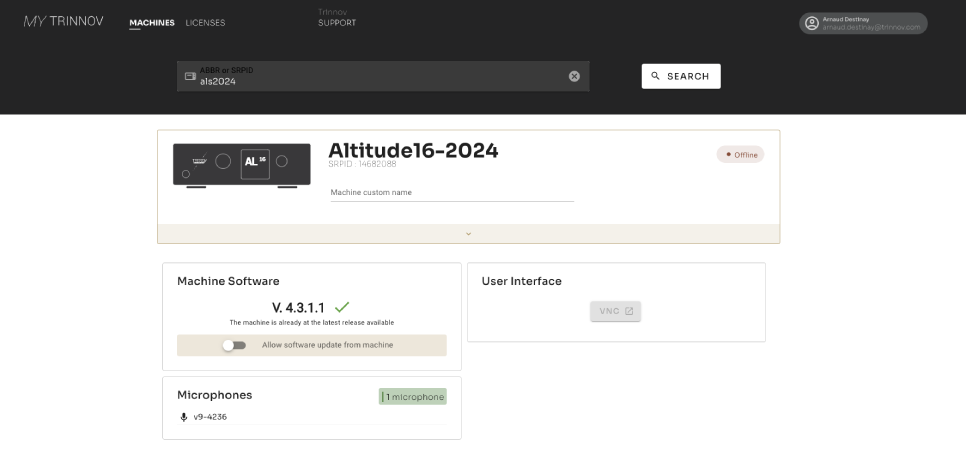Viewport: 966px width, 450px height.
Task: Click into the Machine custom name field
Action: pyautogui.click(x=452, y=192)
